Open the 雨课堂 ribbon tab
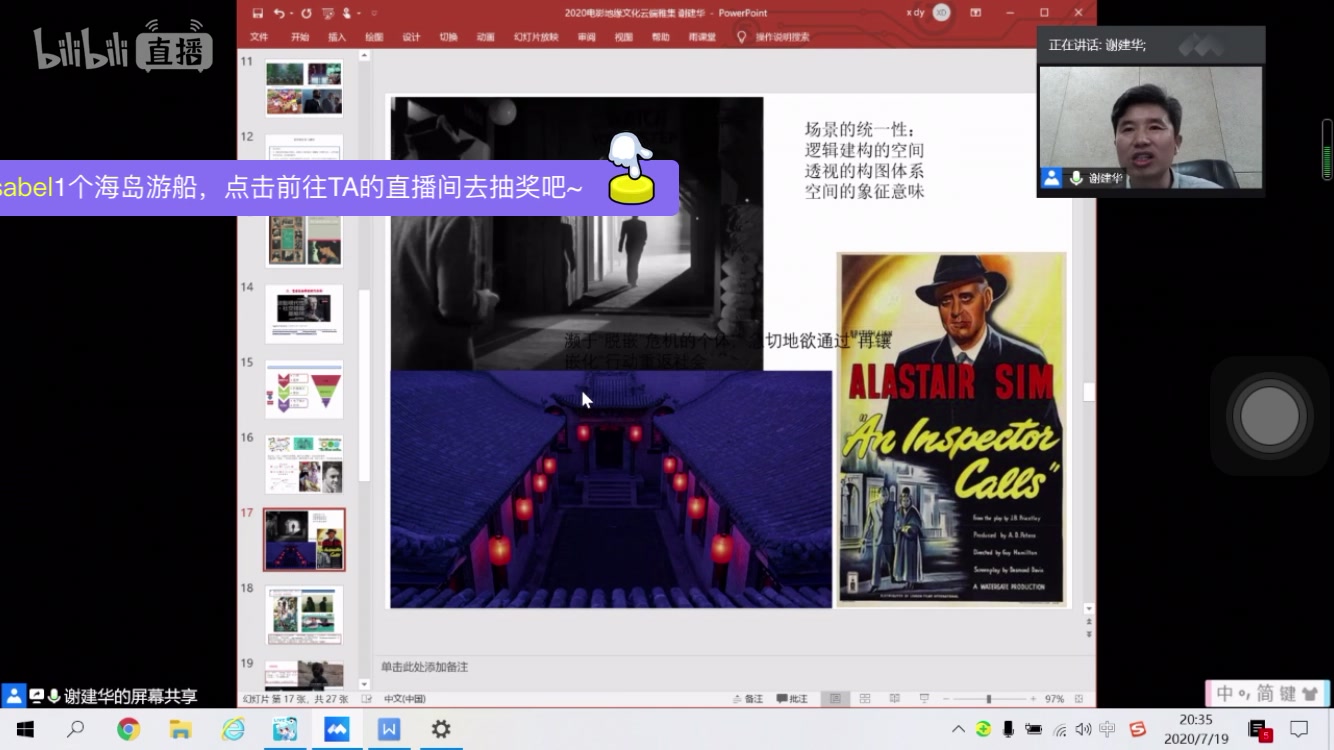1334x750 pixels. 702,37
